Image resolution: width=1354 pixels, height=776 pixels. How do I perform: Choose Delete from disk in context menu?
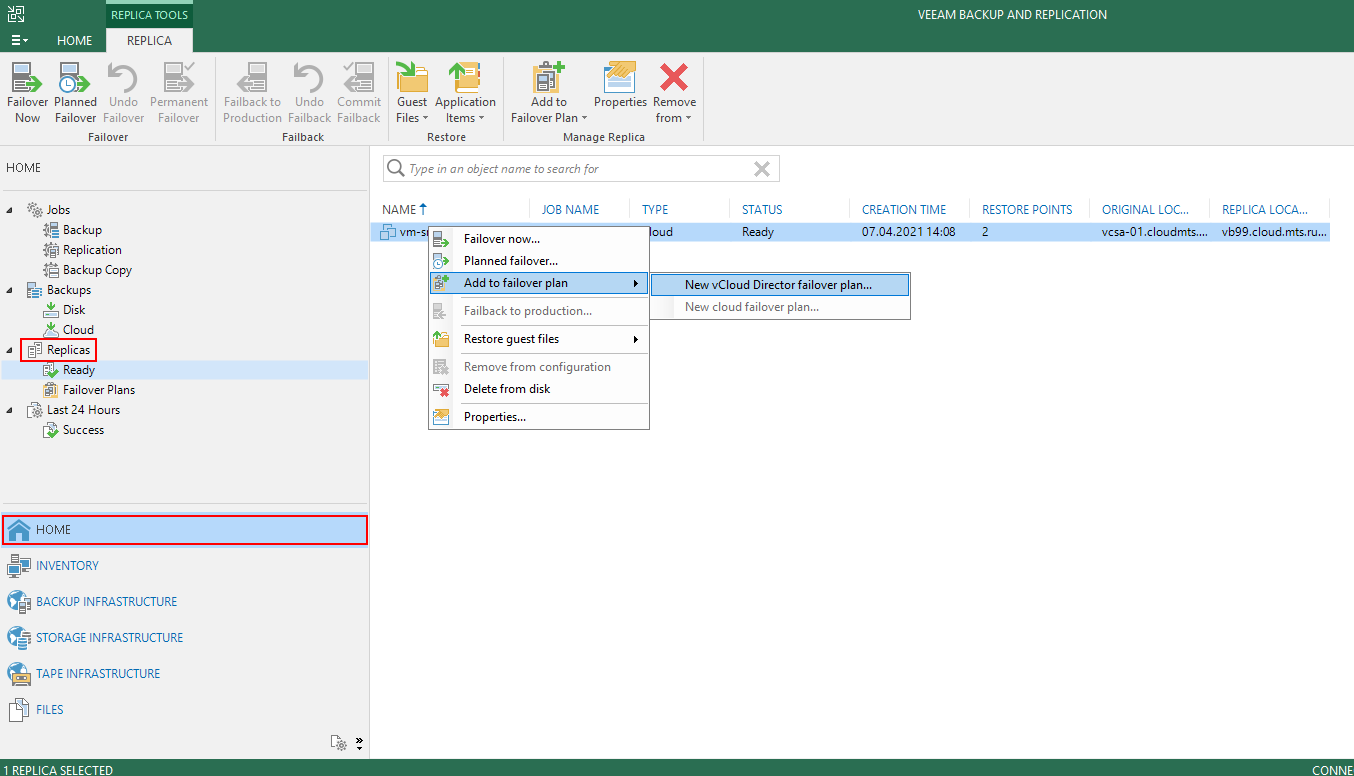click(506, 389)
